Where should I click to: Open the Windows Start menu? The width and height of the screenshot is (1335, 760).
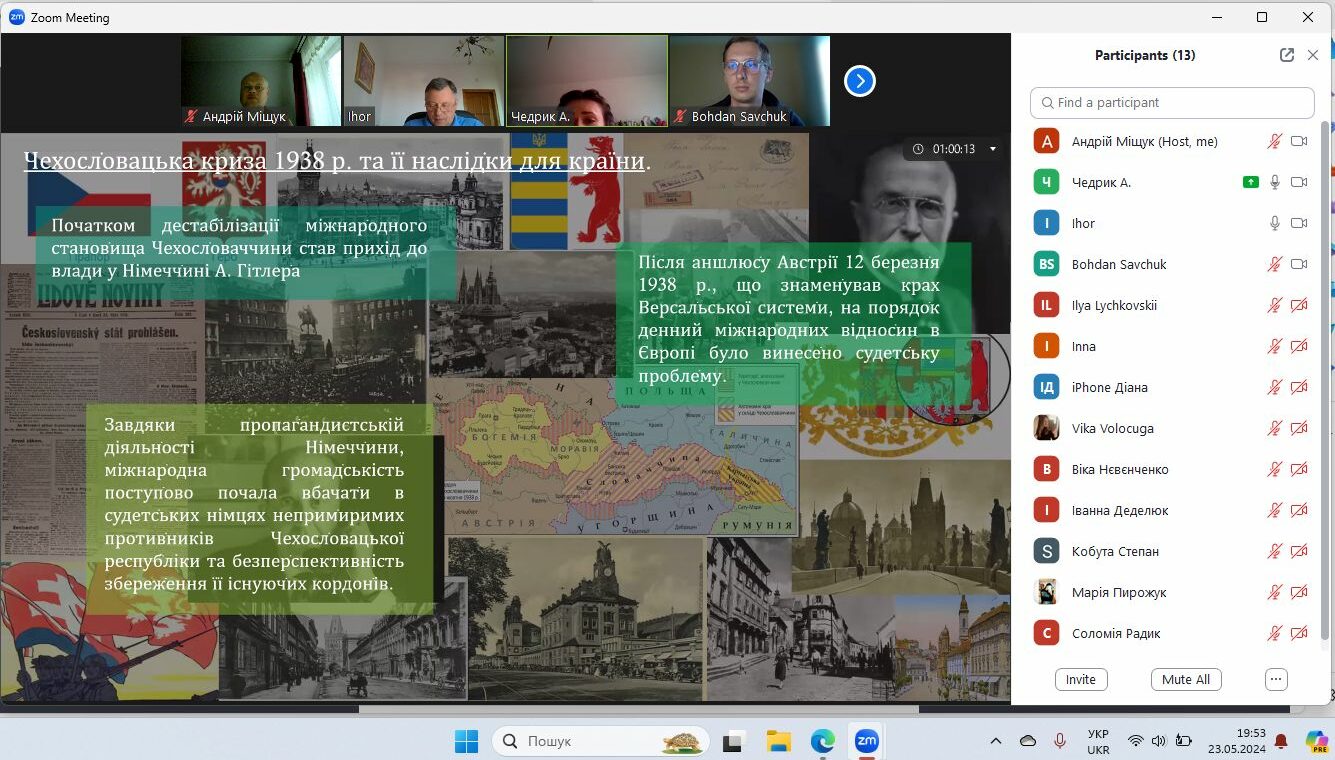click(x=466, y=741)
